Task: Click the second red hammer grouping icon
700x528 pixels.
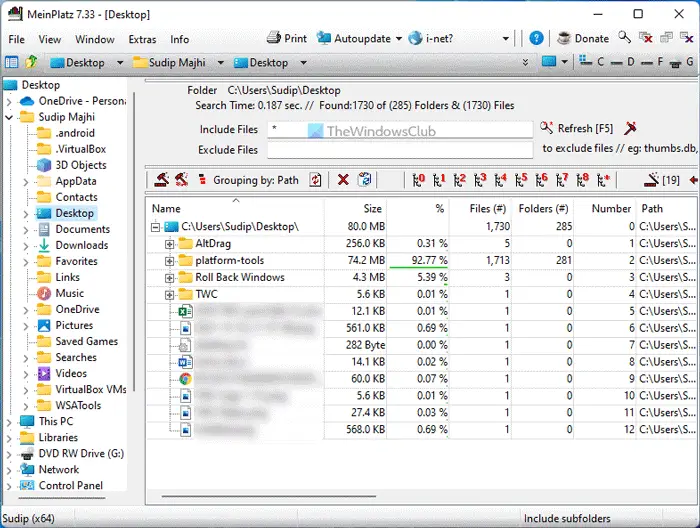Action: click(x=181, y=180)
